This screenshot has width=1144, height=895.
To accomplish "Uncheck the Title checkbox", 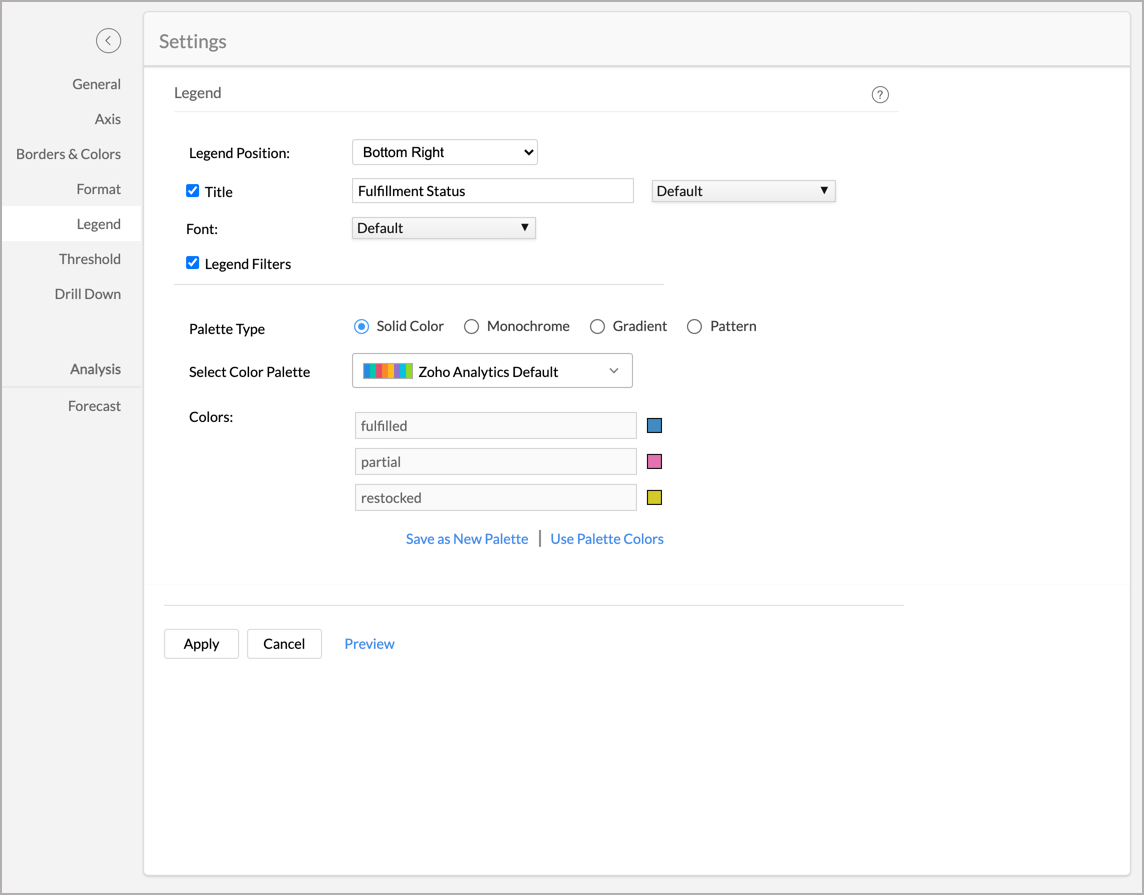I will click(193, 191).
